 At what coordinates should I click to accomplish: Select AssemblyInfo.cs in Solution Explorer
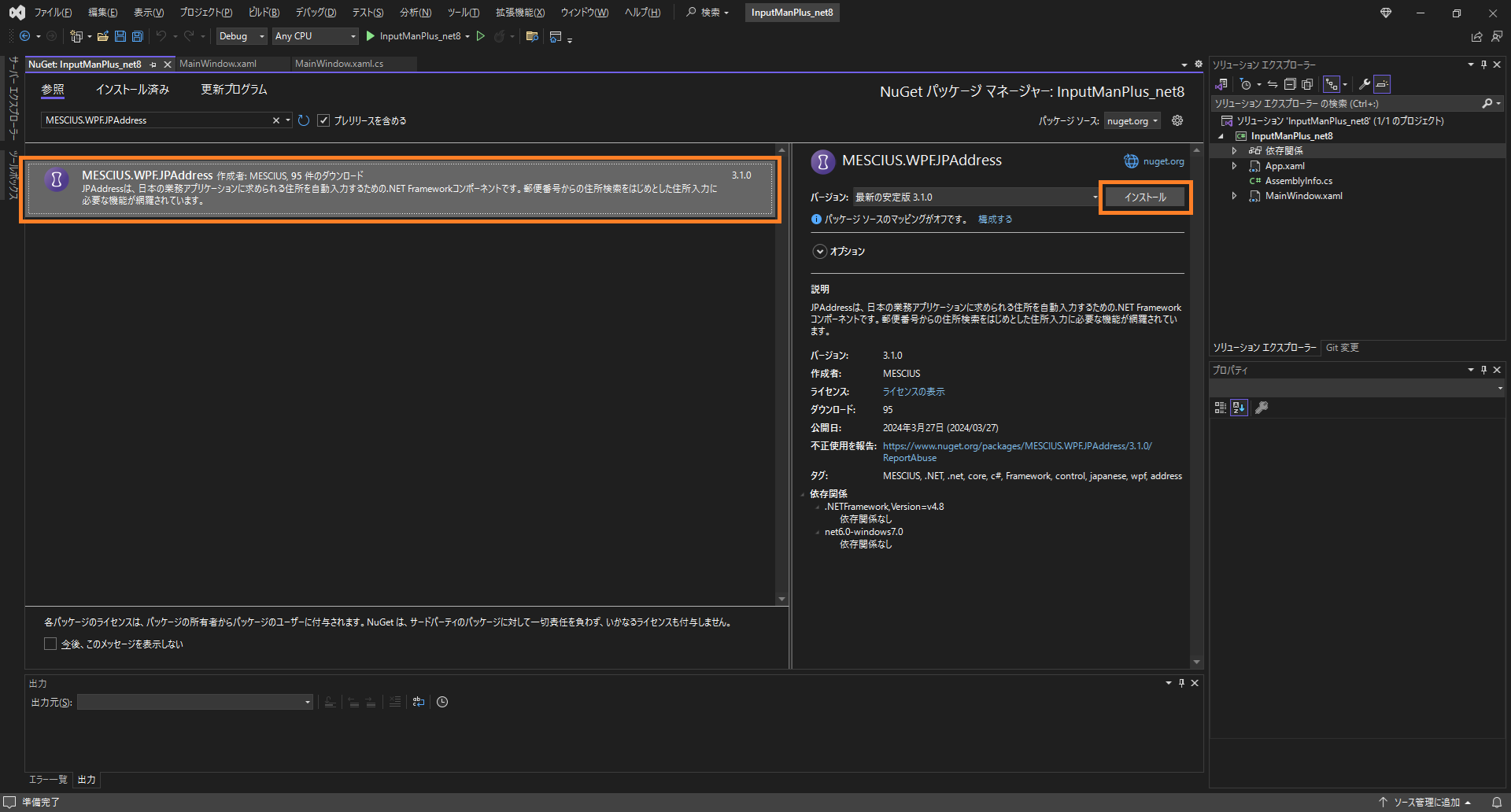[1299, 181]
